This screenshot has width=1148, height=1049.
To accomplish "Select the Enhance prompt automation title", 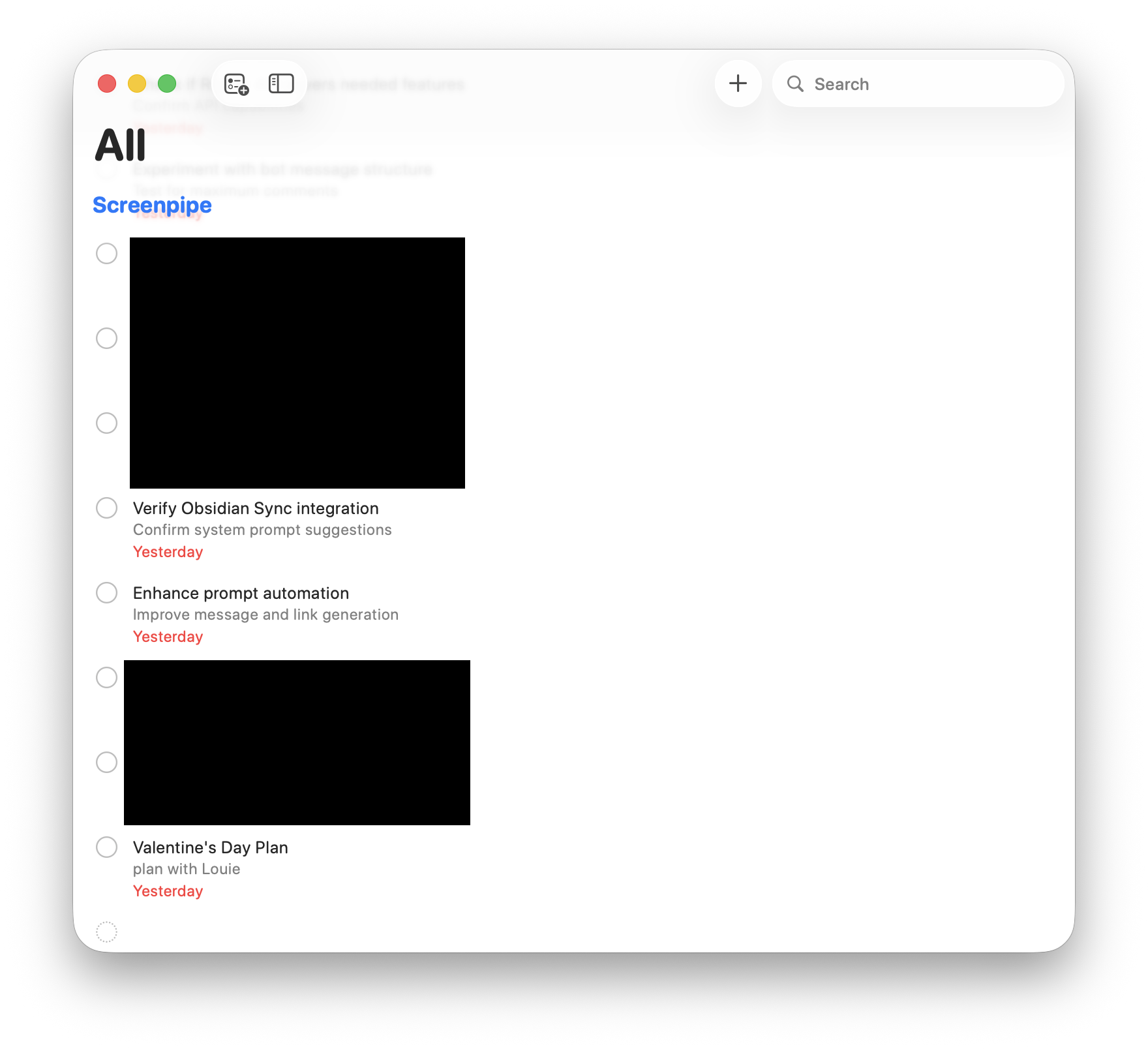I will point(241,593).
